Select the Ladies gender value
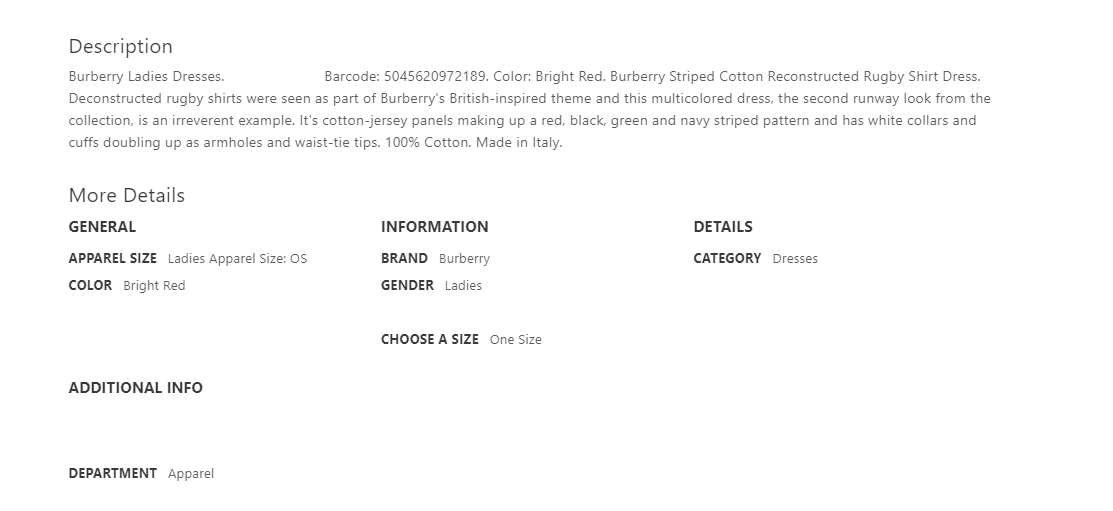Screen dimensions: 1113x511 point(463,286)
